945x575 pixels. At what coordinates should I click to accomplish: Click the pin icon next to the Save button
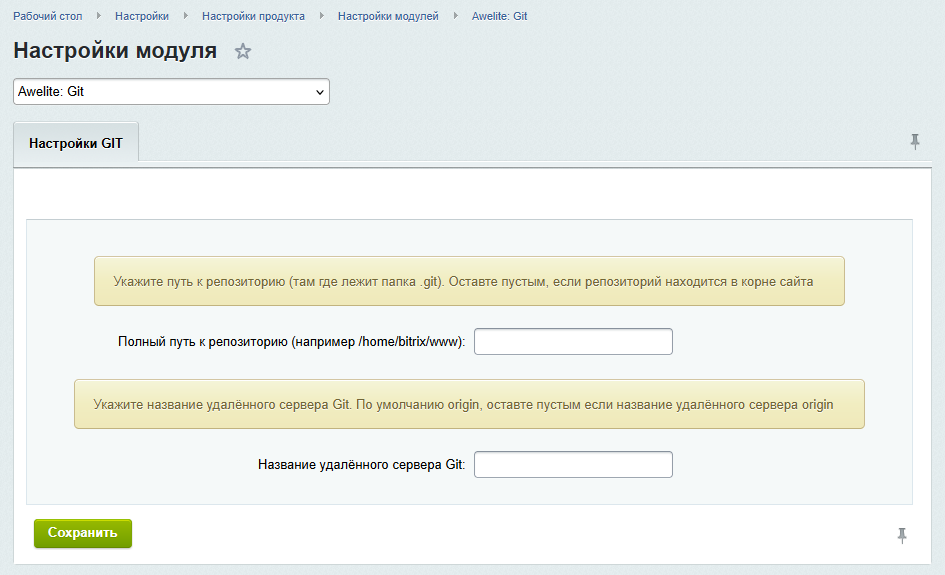[902, 535]
